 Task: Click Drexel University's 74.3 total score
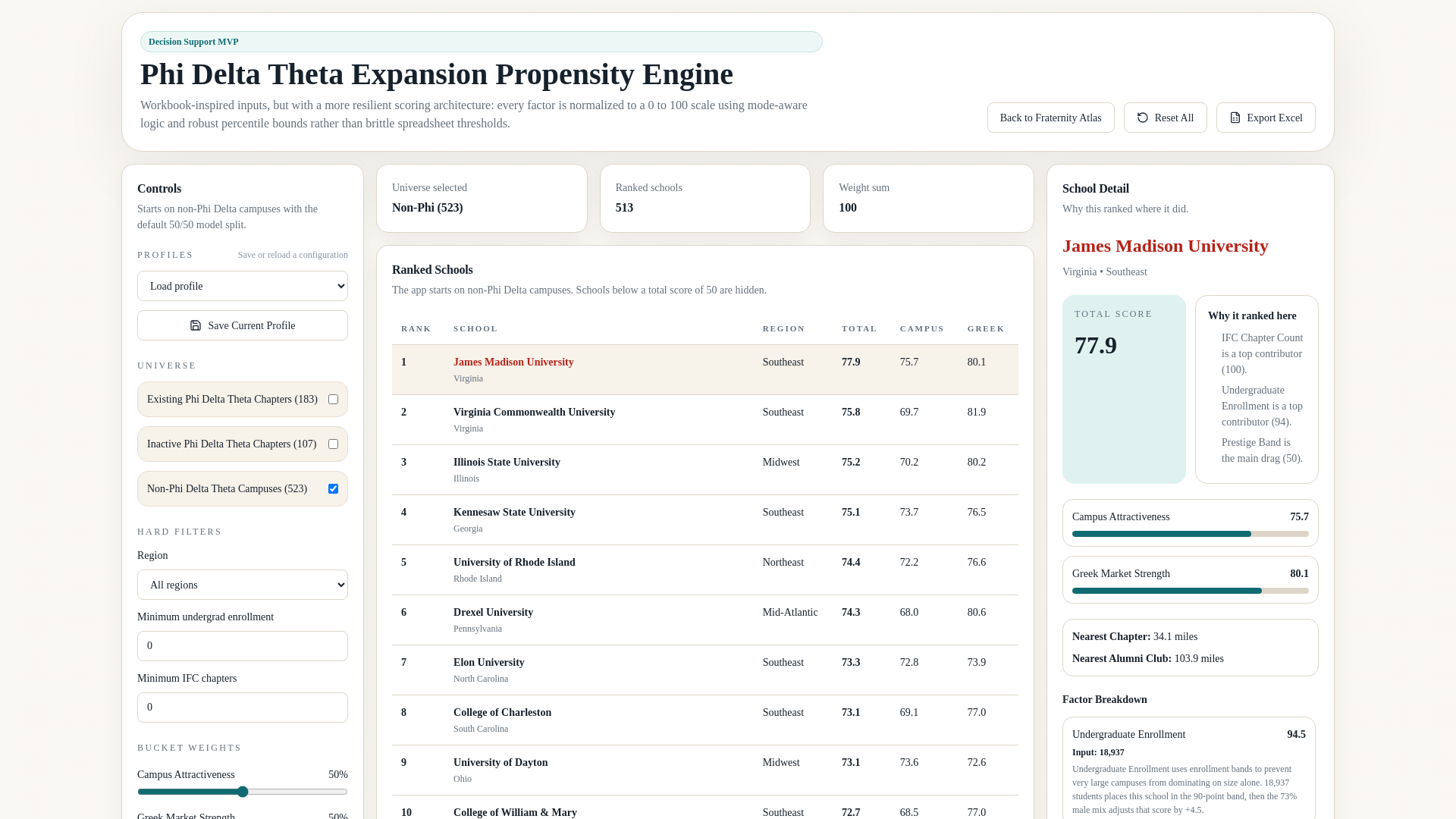851,612
